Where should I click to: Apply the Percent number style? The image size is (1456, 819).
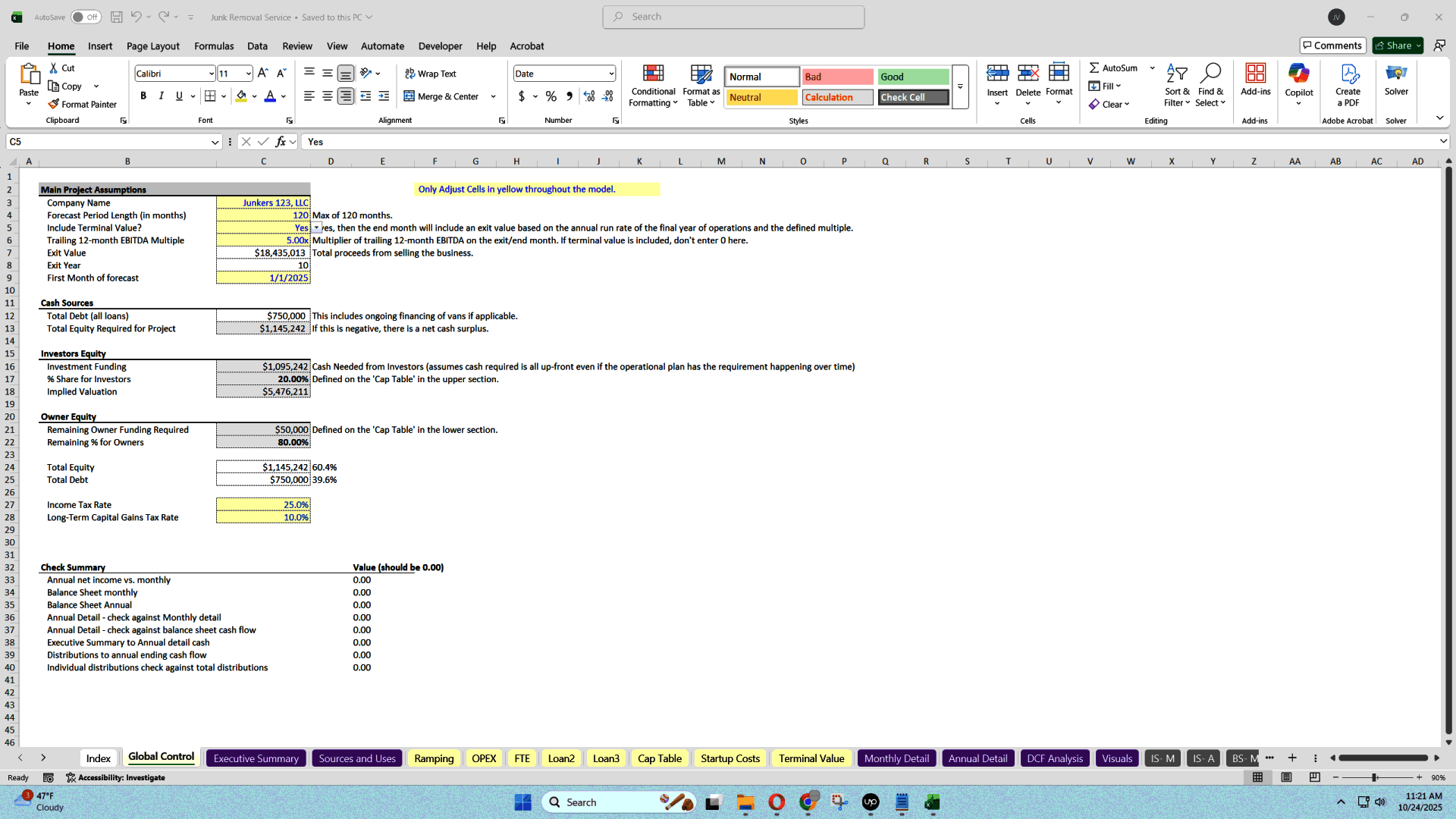(551, 96)
